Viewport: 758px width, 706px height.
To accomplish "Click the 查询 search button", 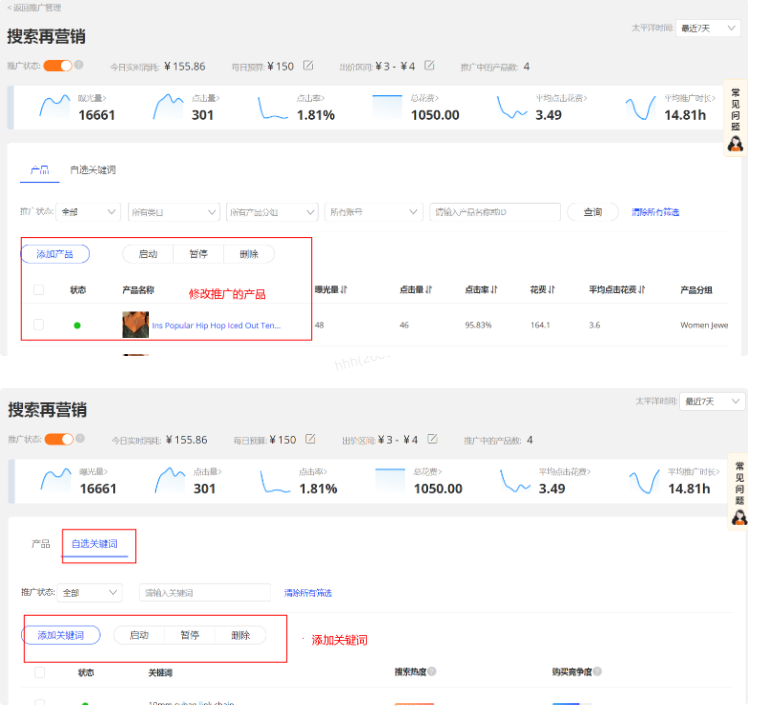I will tap(593, 212).
